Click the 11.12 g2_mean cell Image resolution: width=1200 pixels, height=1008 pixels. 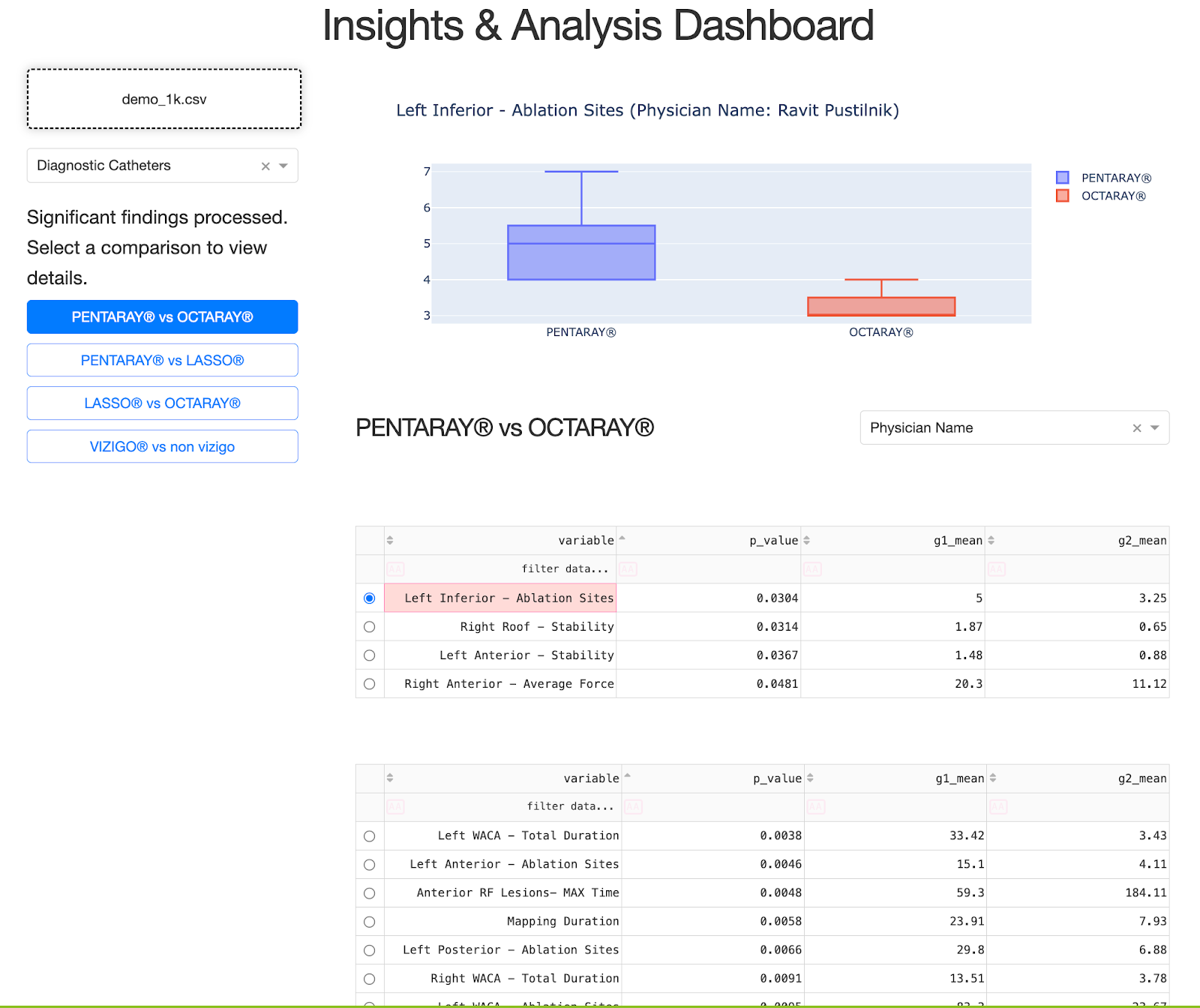[1077, 684]
